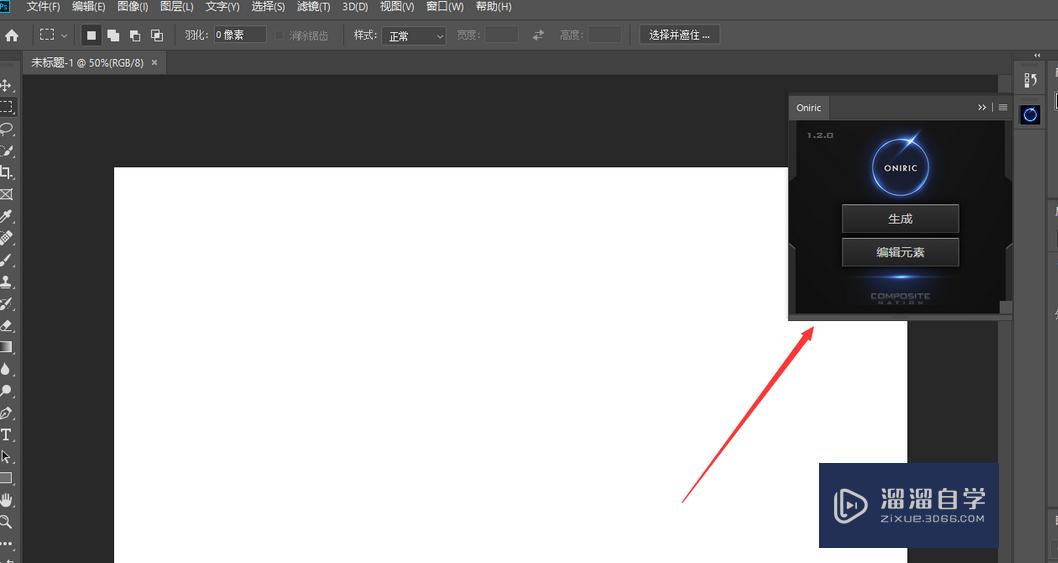Screen dimensions: 1058x563
Task: Open the 窗口(W) menu
Action: pyautogui.click(x=445, y=7)
